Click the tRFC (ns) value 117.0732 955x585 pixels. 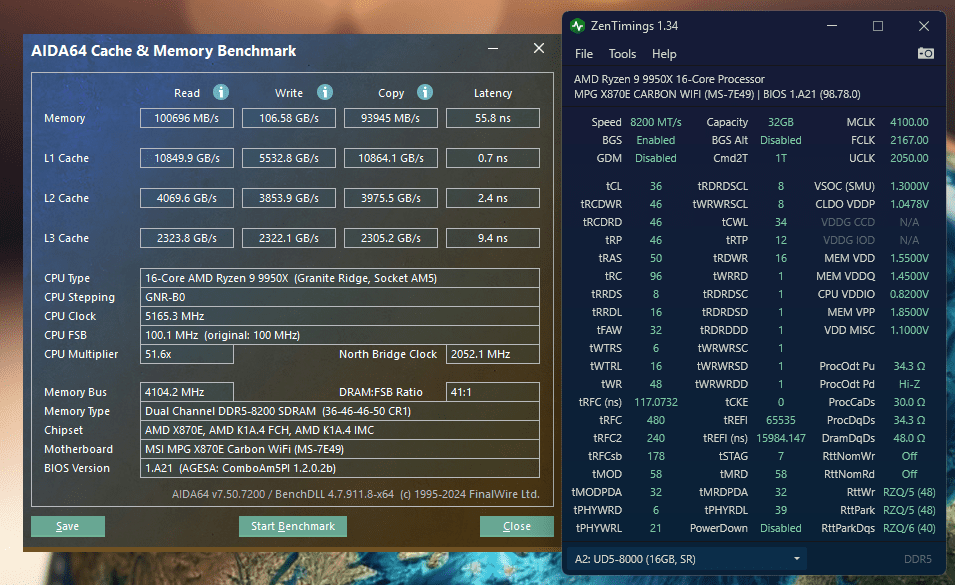point(655,402)
